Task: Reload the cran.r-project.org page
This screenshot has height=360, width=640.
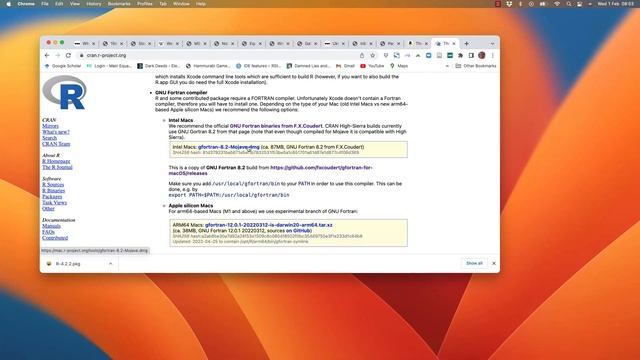Action: pos(68,56)
